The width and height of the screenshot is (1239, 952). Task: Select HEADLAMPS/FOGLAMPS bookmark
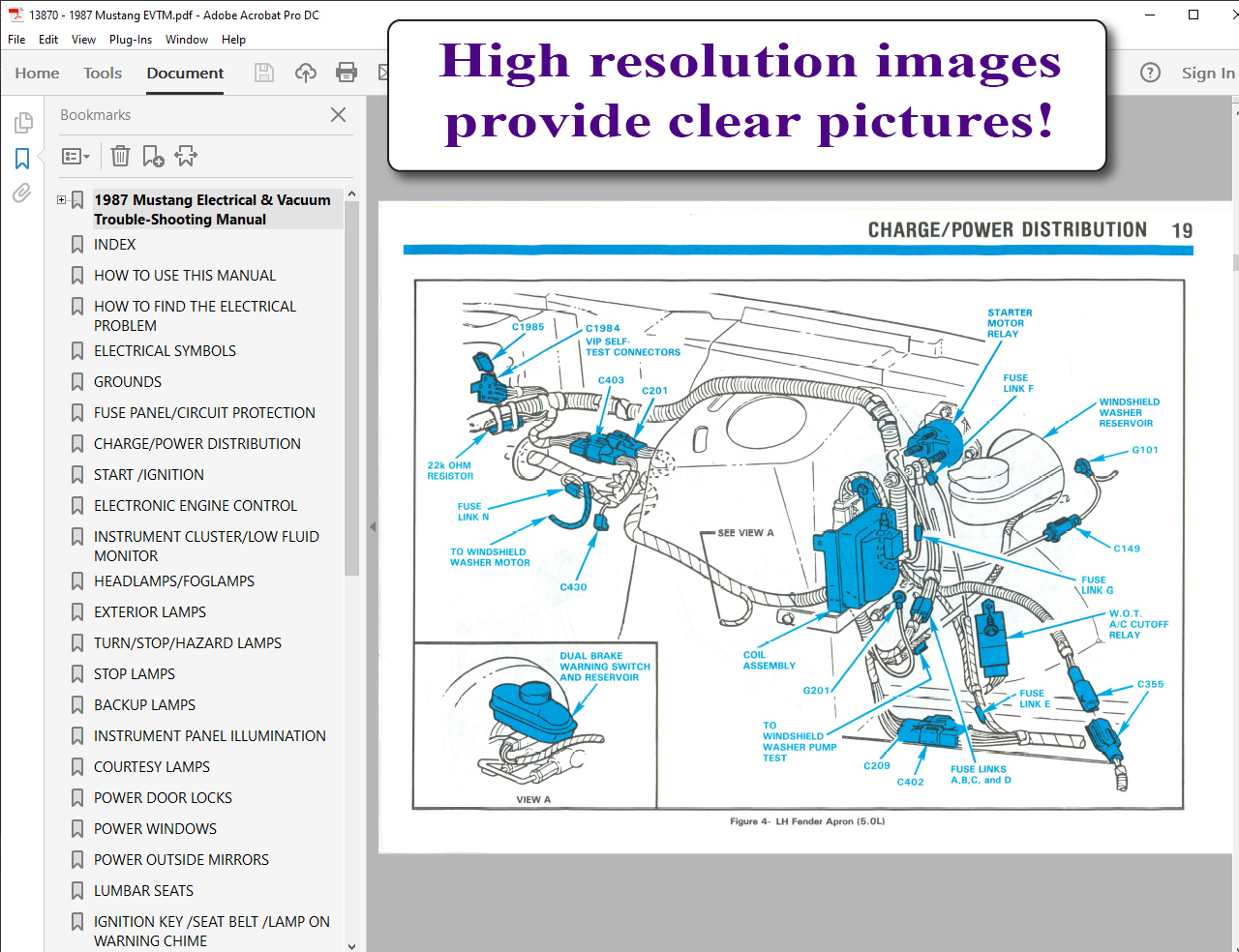tap(174, 581)
